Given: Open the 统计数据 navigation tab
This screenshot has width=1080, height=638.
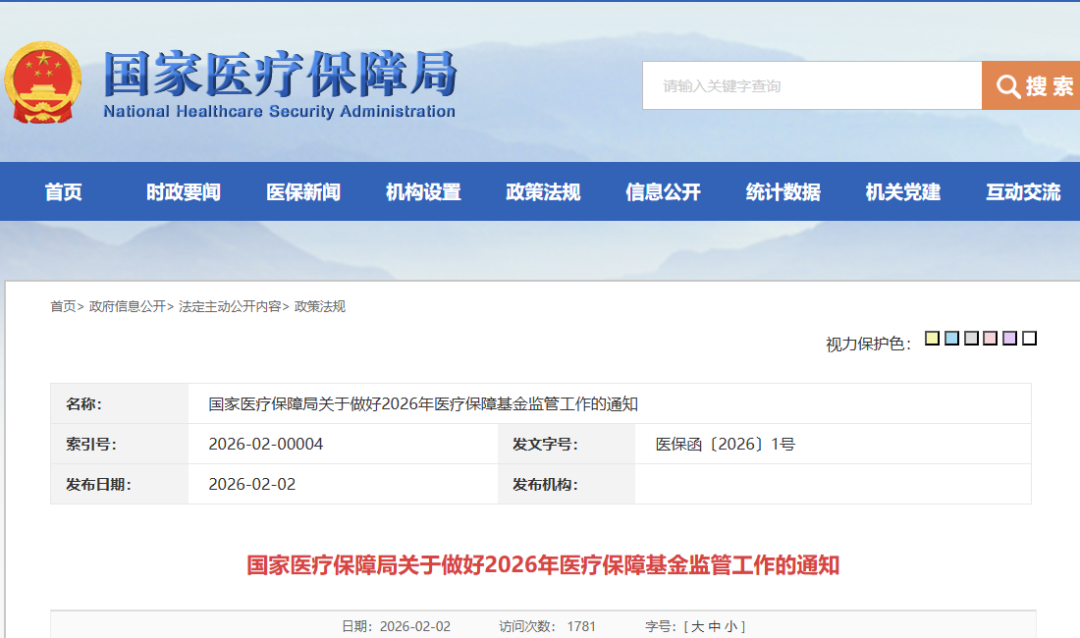Looking at the screenshot, I should (x=783, y=192).
